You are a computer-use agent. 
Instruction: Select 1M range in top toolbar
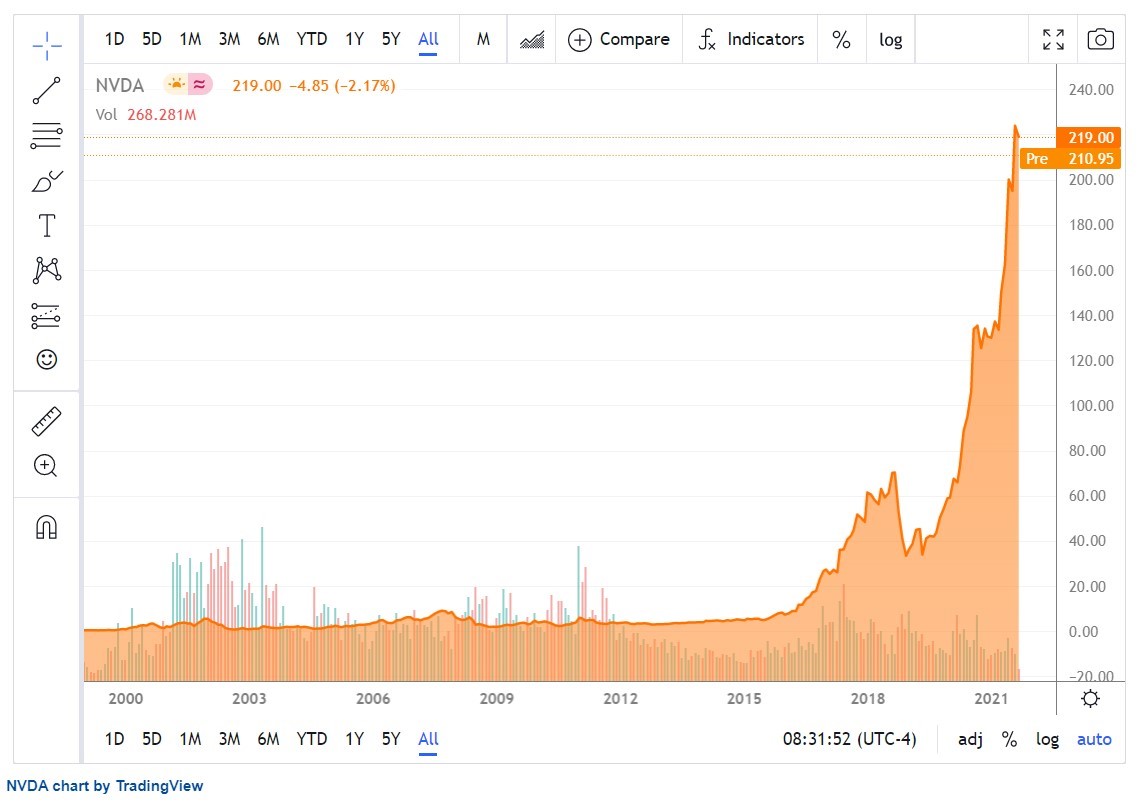pos(190,39)
